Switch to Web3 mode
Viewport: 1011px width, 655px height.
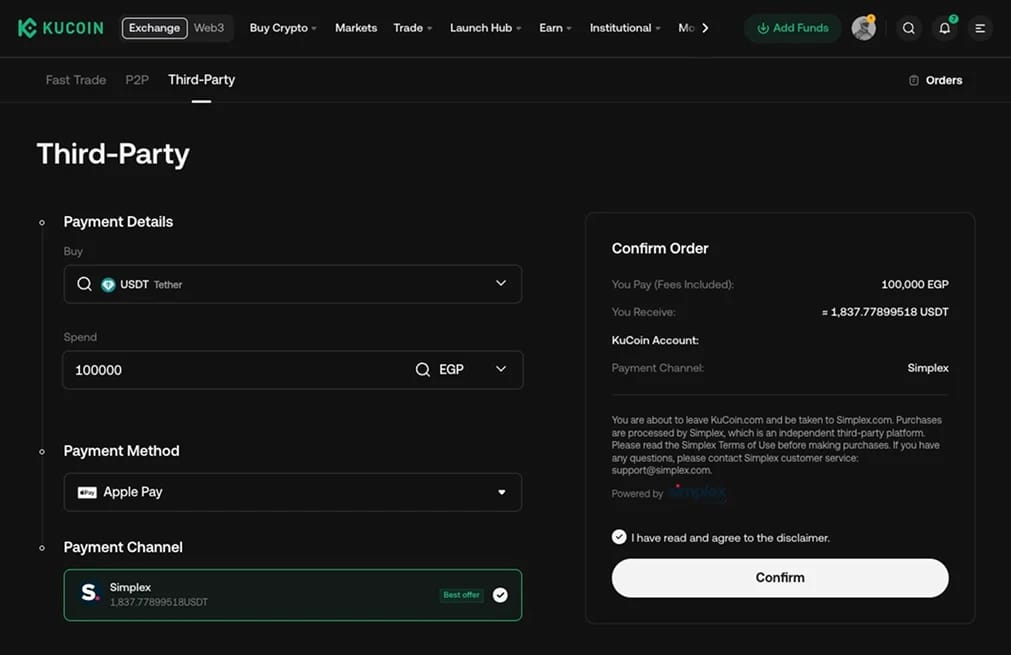coord(209,28)
